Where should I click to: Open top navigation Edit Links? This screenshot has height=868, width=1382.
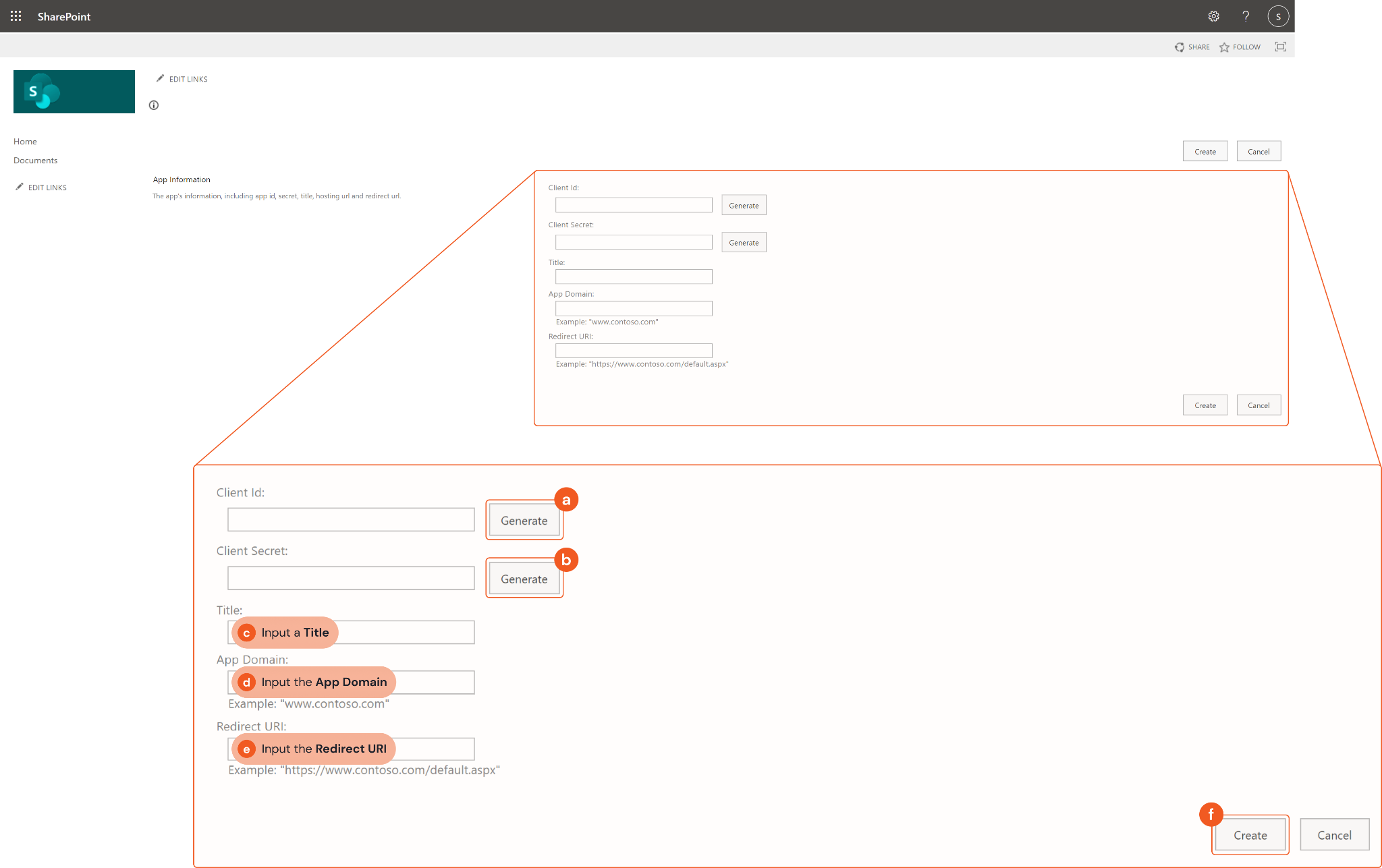point(182,79)
